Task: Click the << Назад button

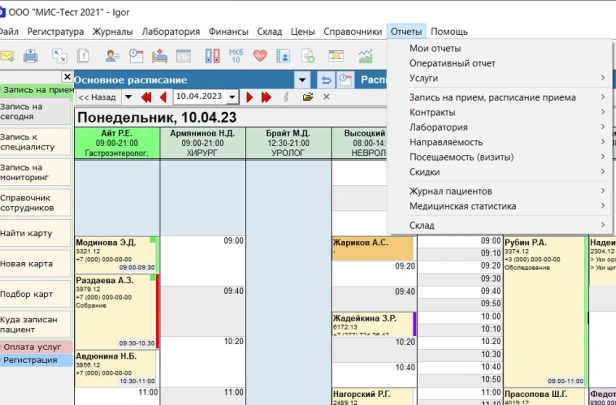Action: pyautogui.click(x=97, y=97)
